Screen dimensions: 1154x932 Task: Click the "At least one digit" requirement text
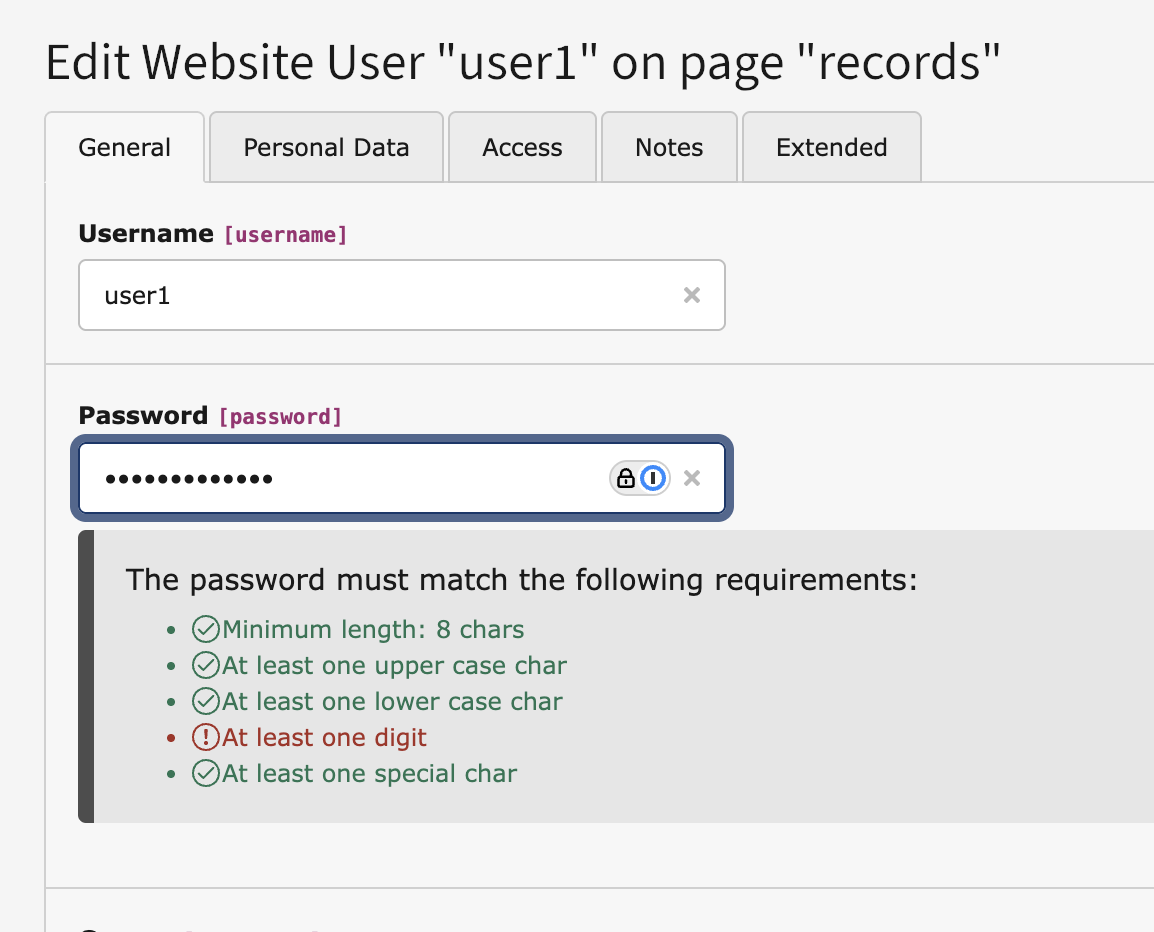click(x=325, y=738)
